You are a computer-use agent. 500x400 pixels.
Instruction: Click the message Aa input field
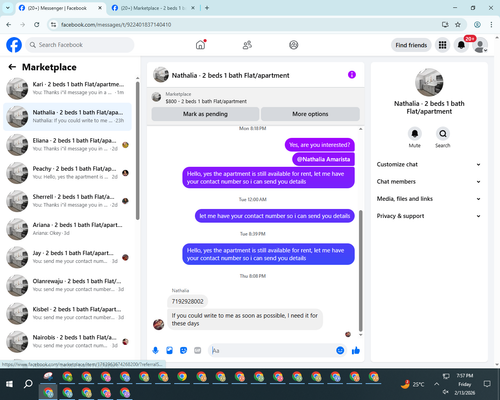tap(272, 350)
